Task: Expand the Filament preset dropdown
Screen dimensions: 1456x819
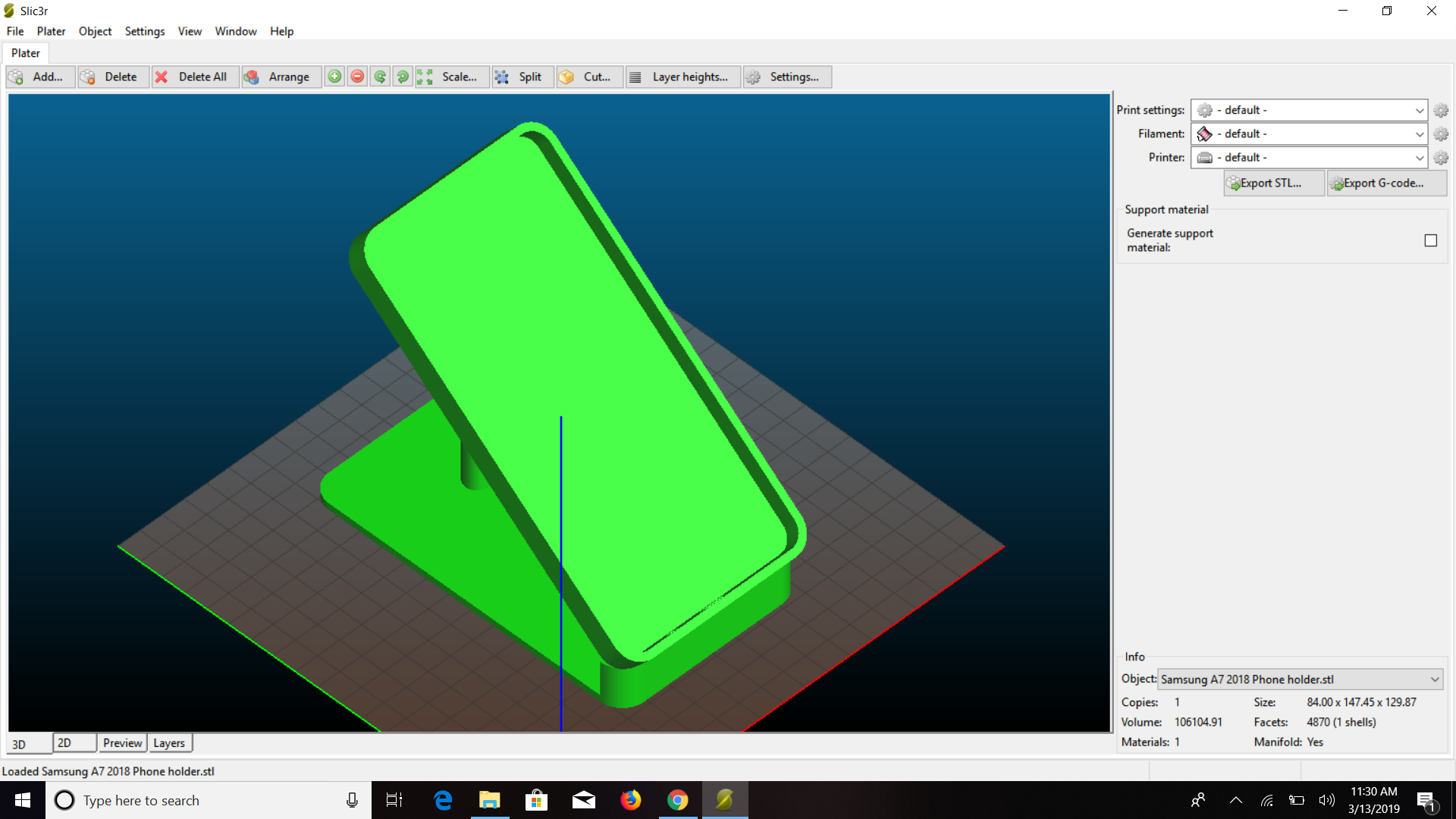Action: [x=1419, y=134]
